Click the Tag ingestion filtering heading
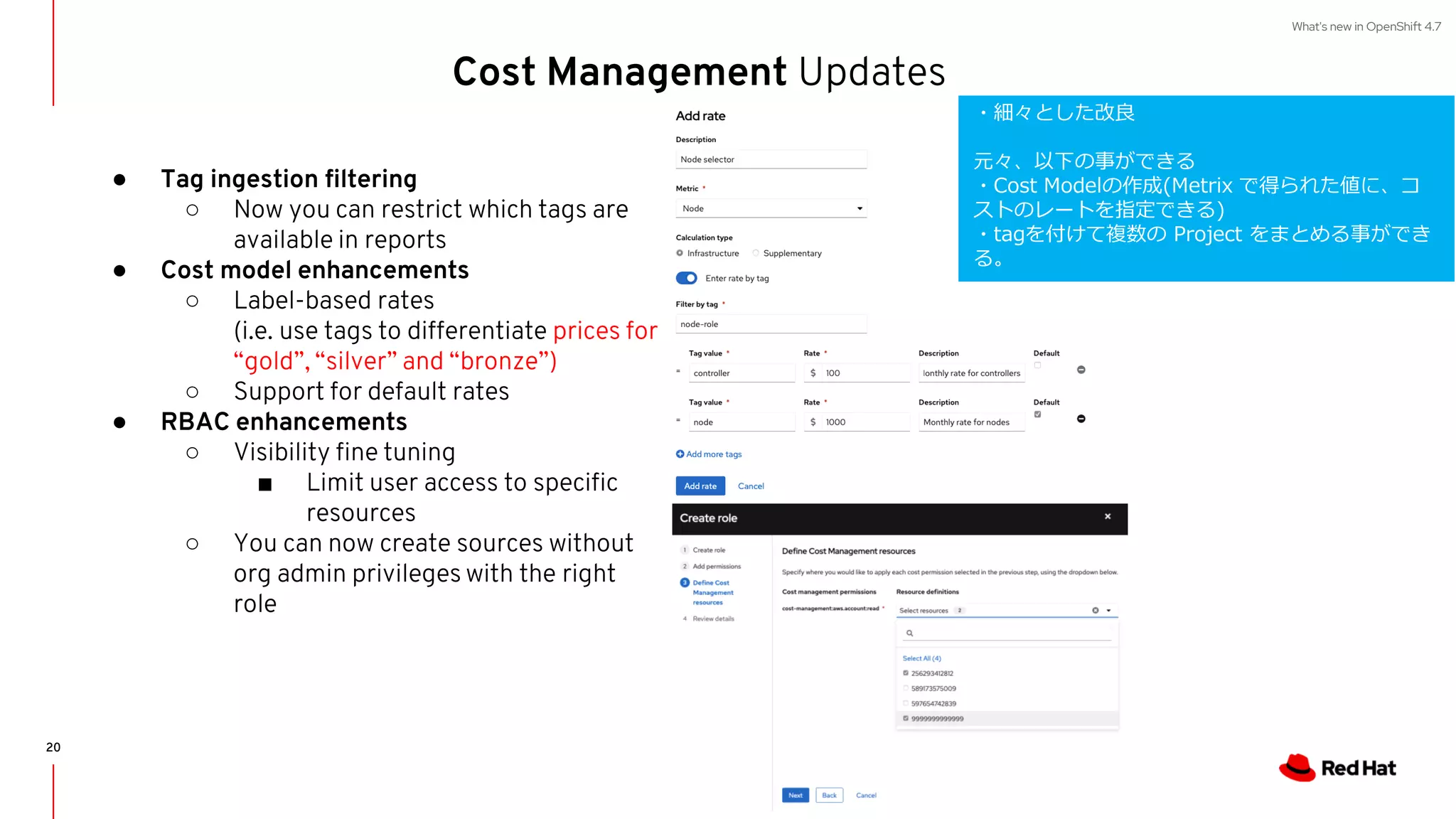1456x819 pixels. tap(289, 178)
